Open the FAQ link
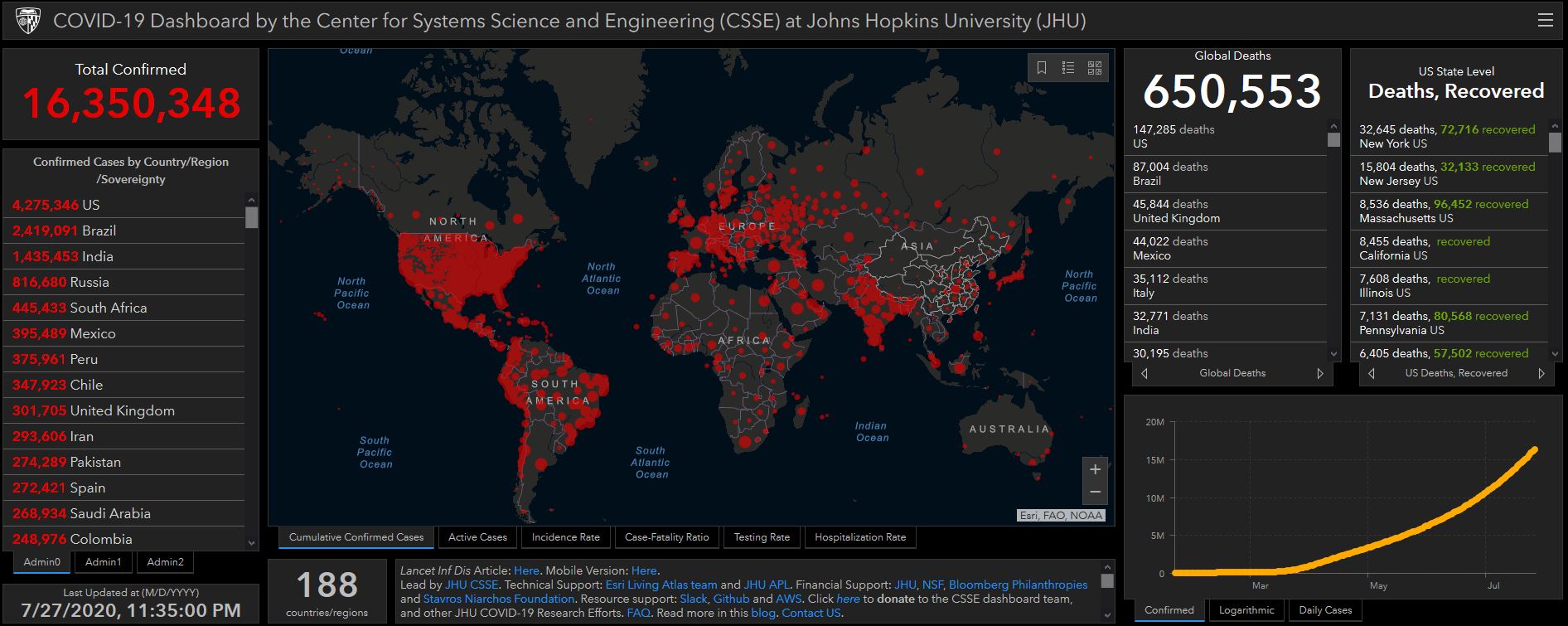Viewport: 1568px width, 626px height. coord(638,613)
